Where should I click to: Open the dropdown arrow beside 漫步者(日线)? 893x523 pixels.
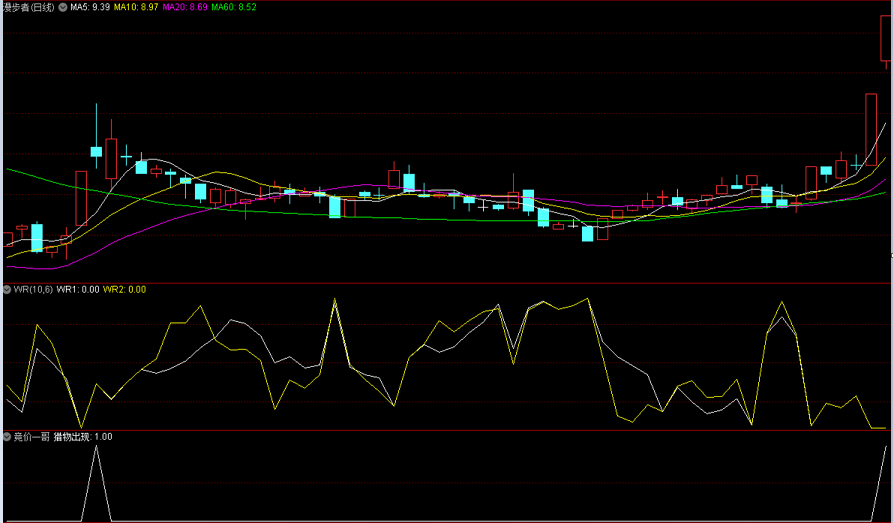[63, 7]
